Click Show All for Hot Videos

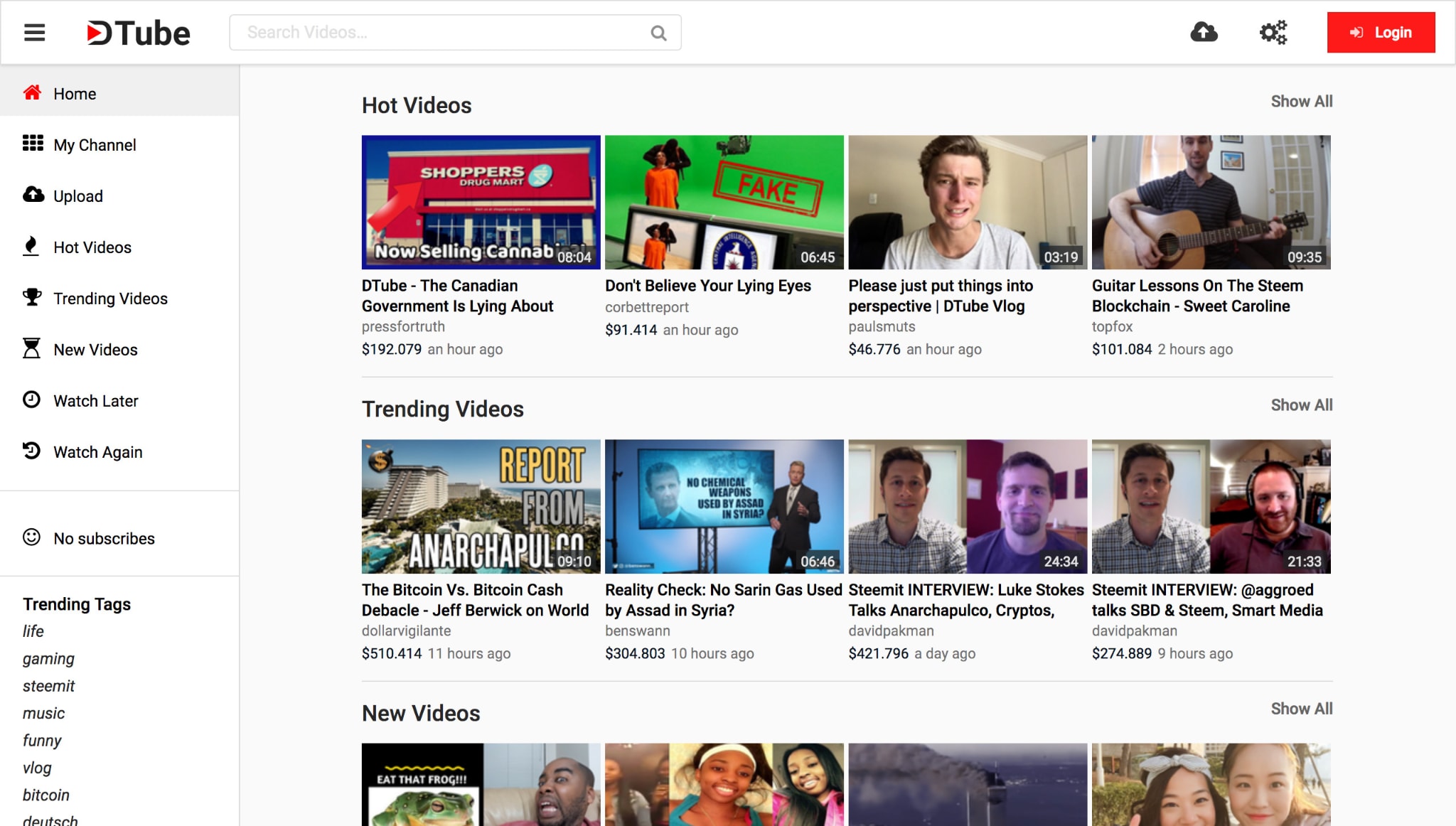1301,101
